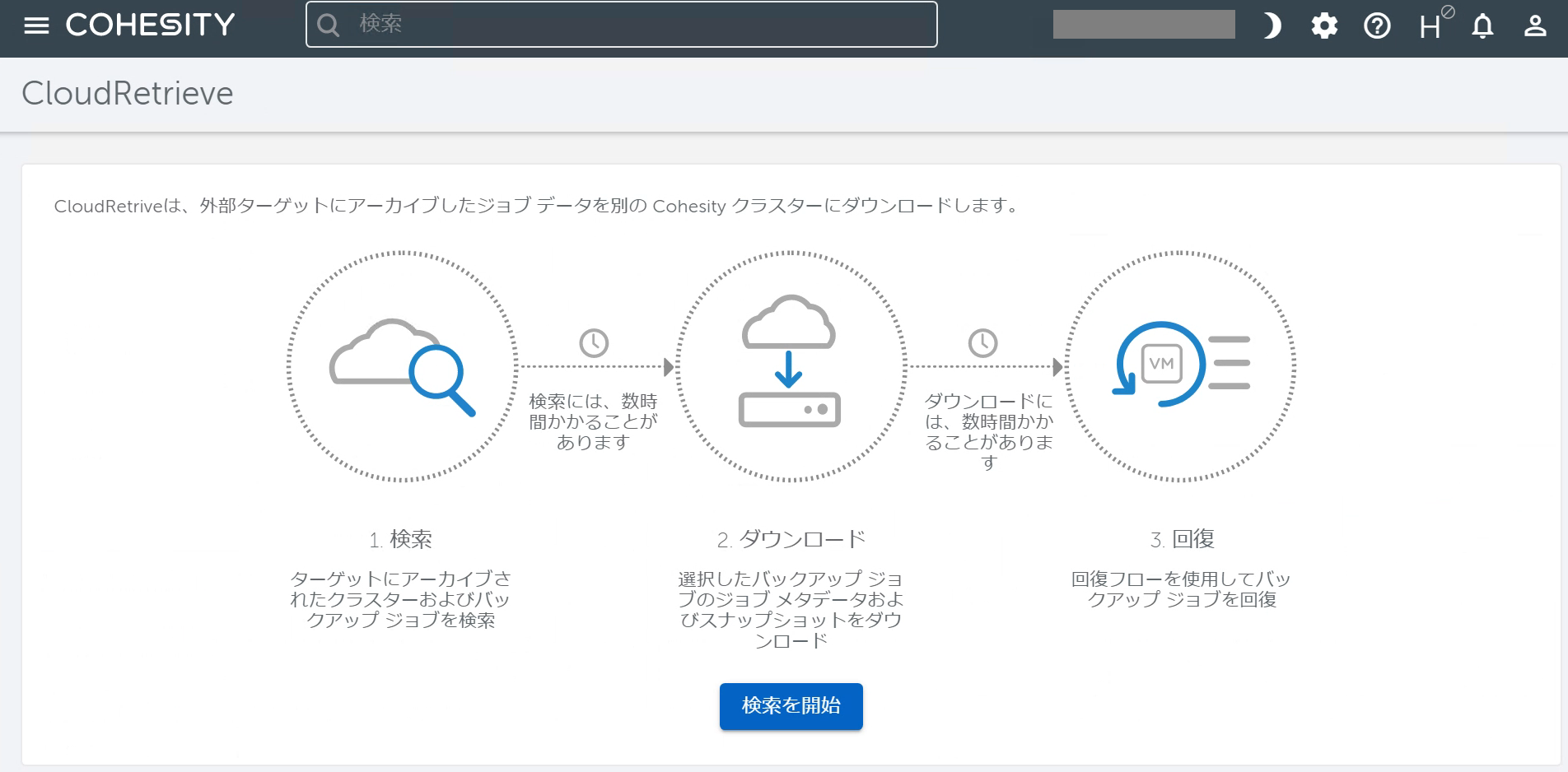Click the text 'ターゲットにアーカイブされたクラスター'
1568x772 pixels.
[x=401, y=599]
